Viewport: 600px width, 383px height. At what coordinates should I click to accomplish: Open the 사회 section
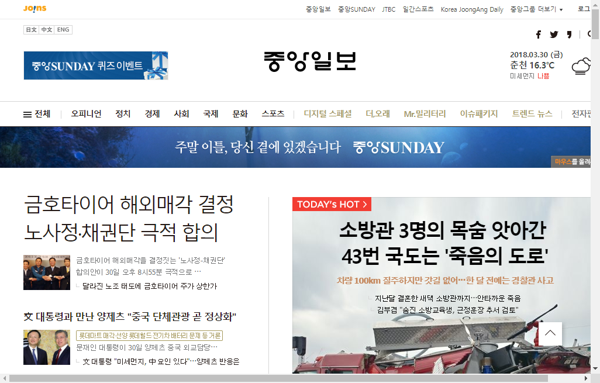coord(182,114)
